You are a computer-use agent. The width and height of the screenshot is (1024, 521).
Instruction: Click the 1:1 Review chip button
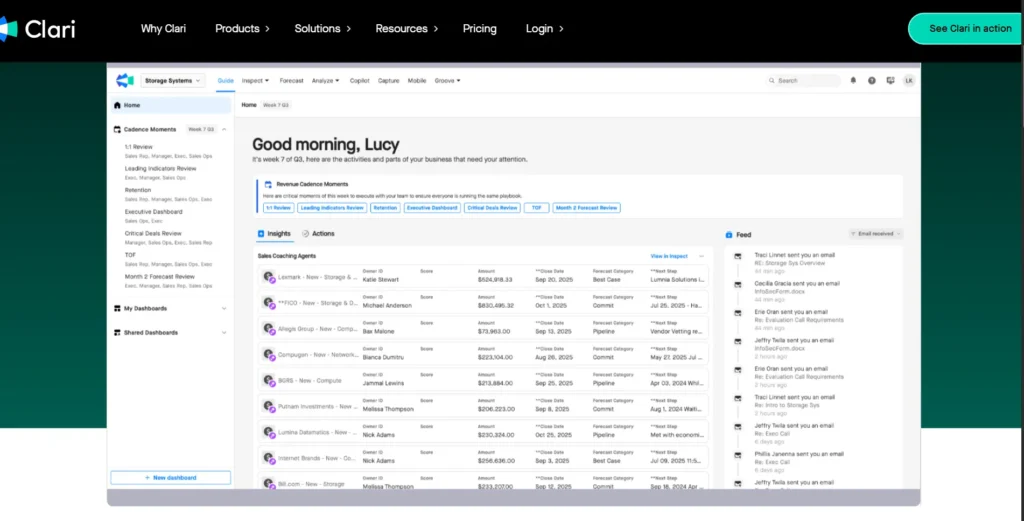(x=278, y=208)
